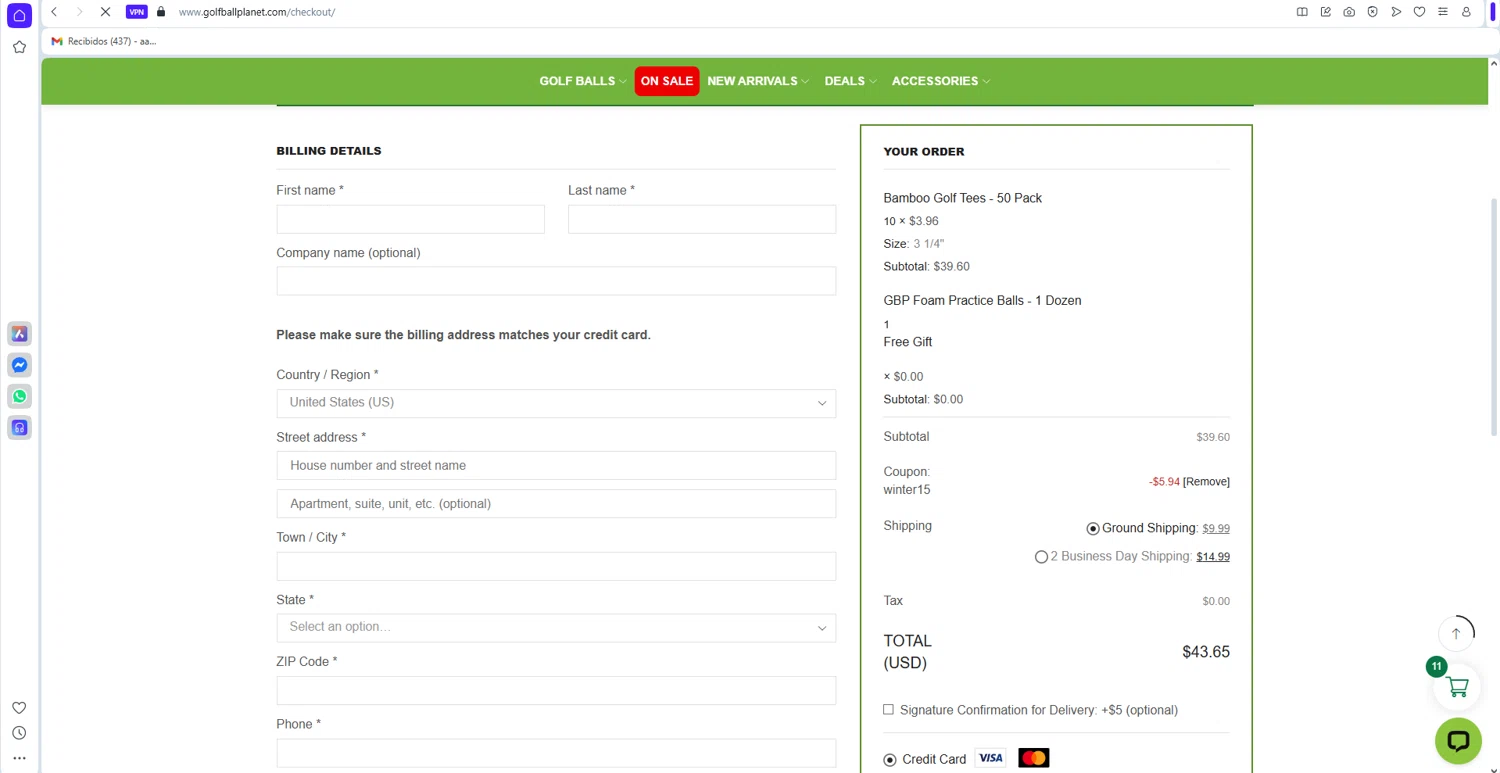Open the music player sidebar icon
The height and width of the screenshot is (773, 1500).
click(19, 428)
